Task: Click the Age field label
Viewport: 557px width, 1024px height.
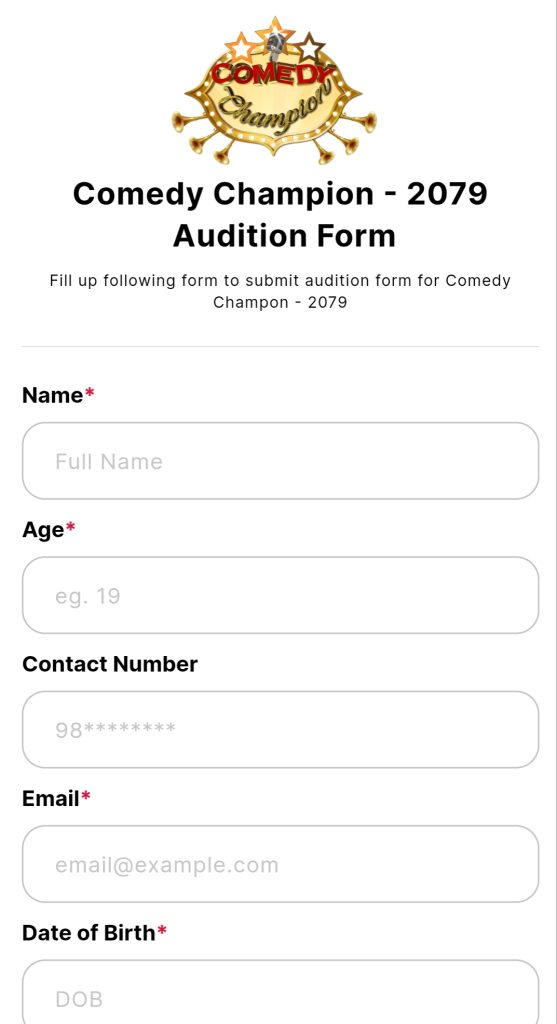Action: 44,530
